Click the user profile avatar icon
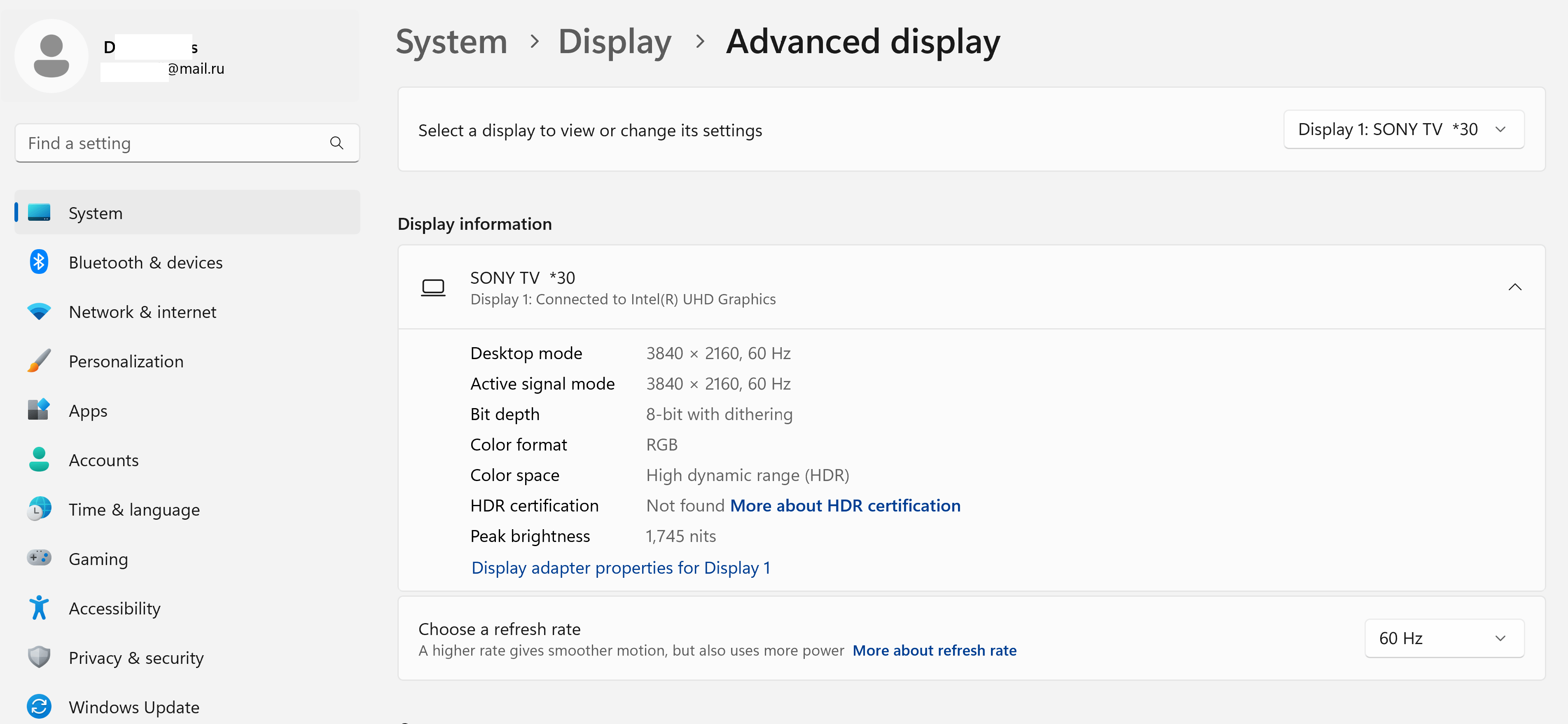 (x=51, y=56)
